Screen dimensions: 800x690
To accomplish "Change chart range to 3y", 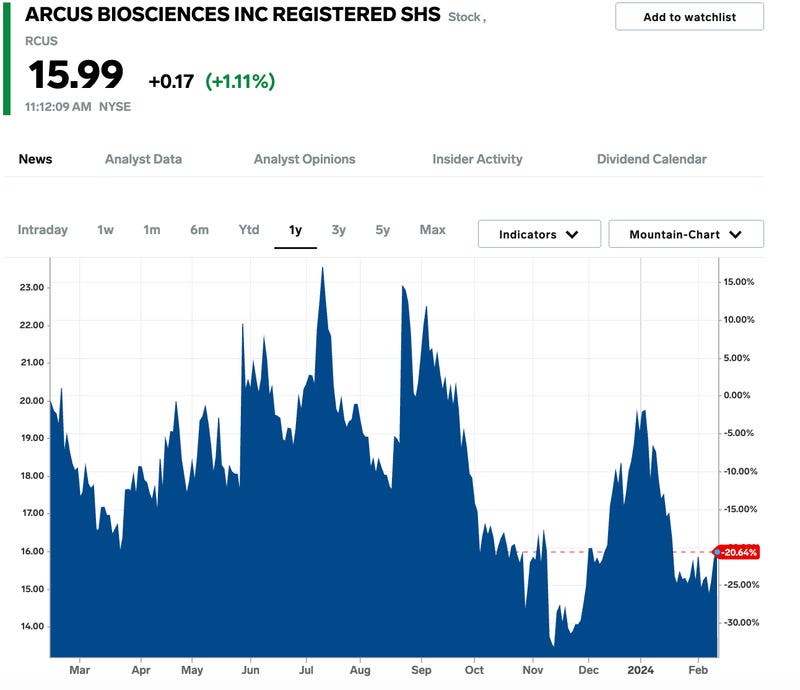I will click(x=339, y=230).
